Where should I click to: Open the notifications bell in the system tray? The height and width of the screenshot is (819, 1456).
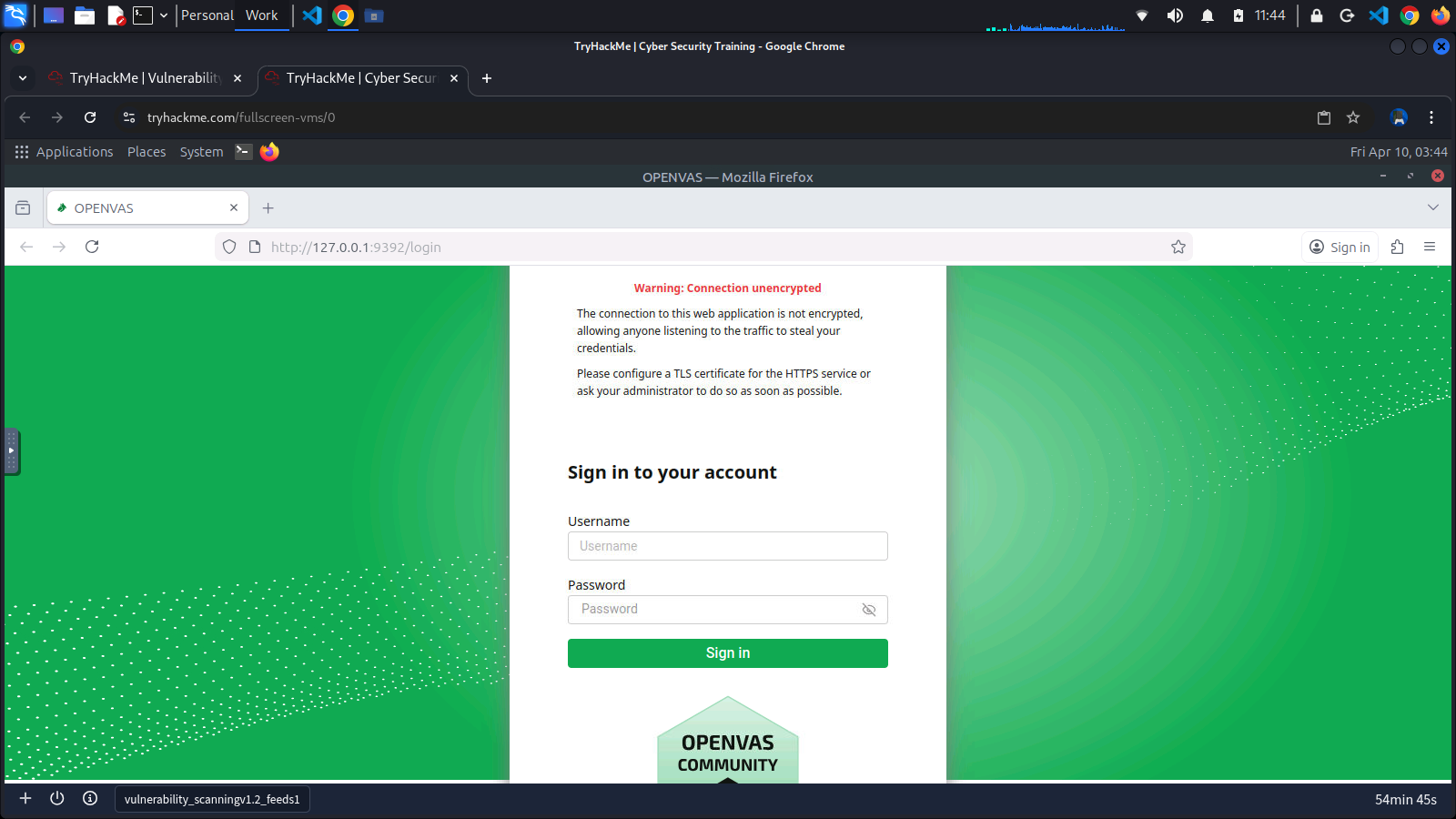(1208, 15)
